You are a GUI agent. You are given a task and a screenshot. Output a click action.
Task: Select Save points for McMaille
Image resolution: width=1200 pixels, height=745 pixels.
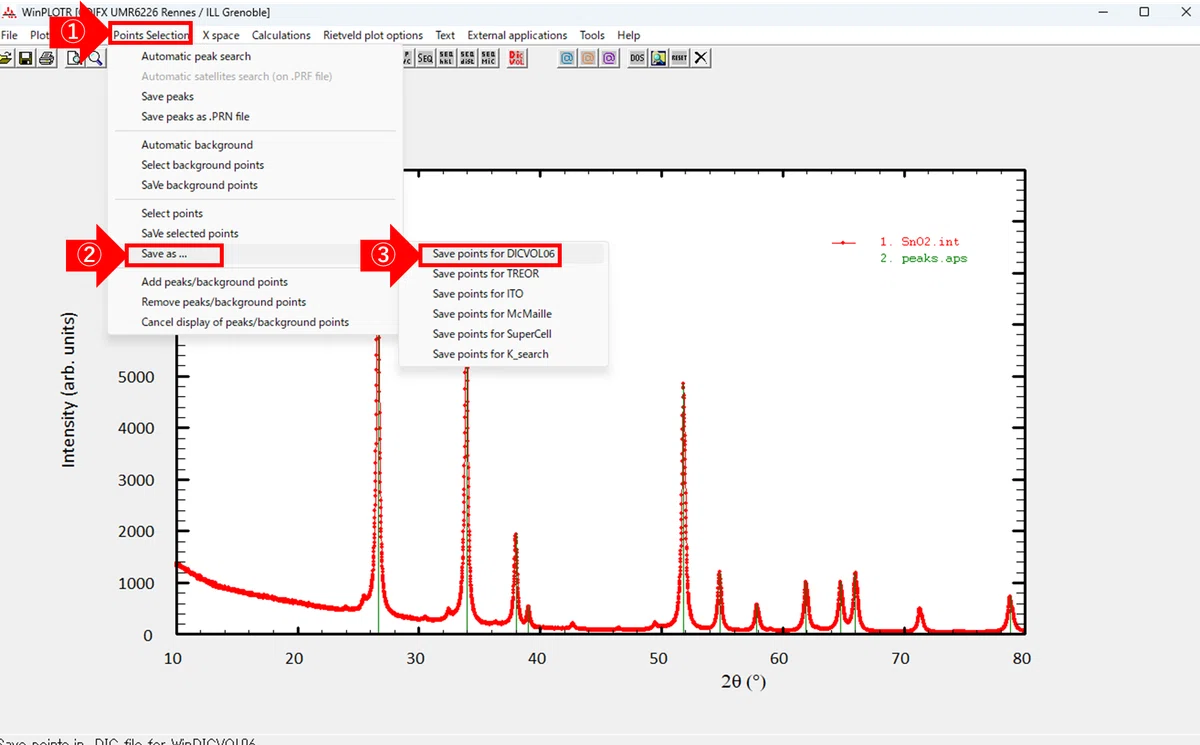click(492, 314)
